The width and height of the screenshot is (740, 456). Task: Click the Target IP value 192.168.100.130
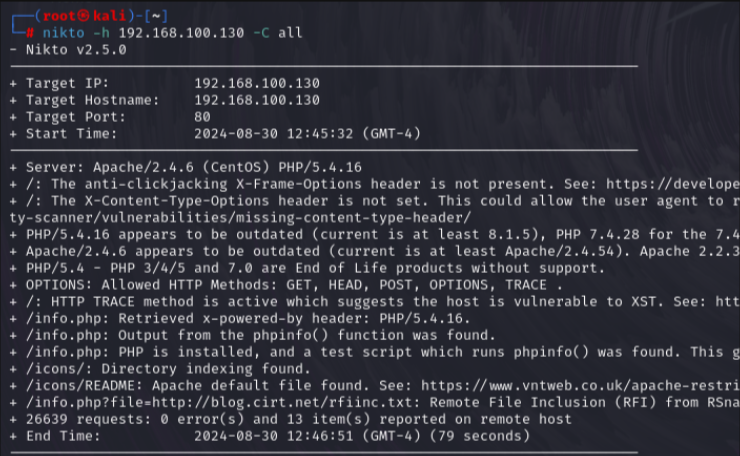click(x=257, y=83)
